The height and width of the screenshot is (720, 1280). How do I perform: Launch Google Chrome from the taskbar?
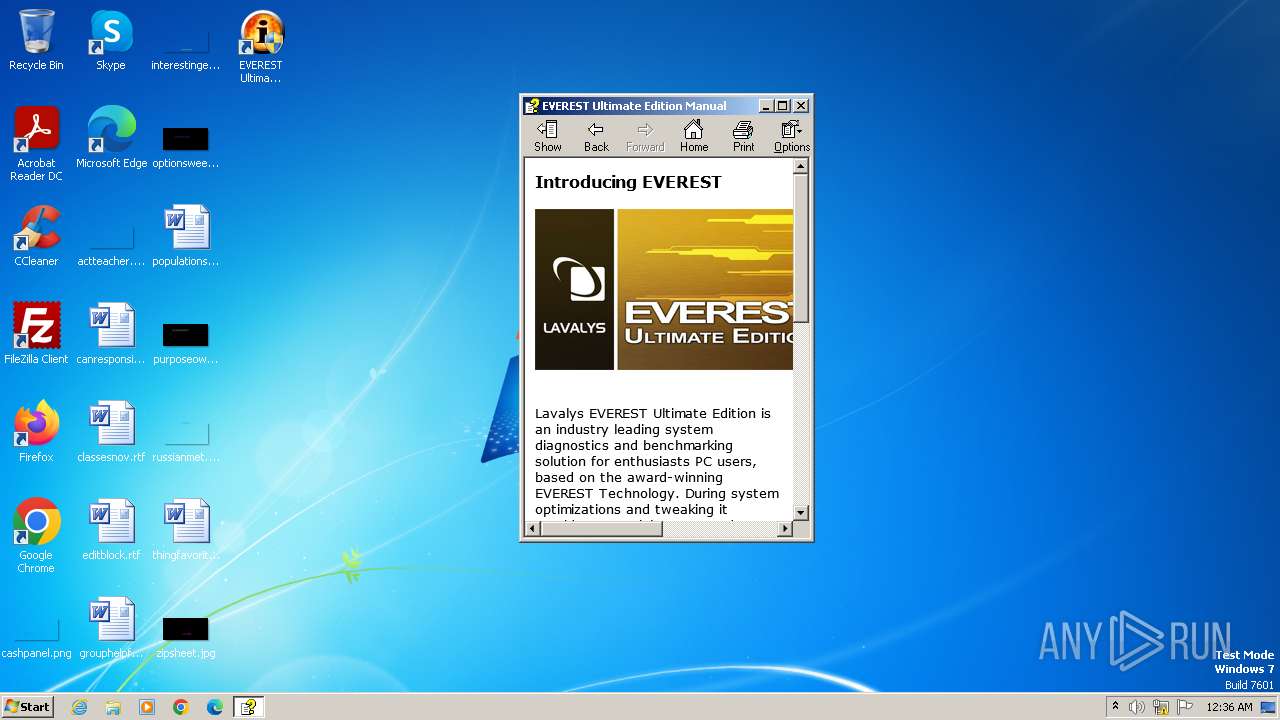click(181, 707)
